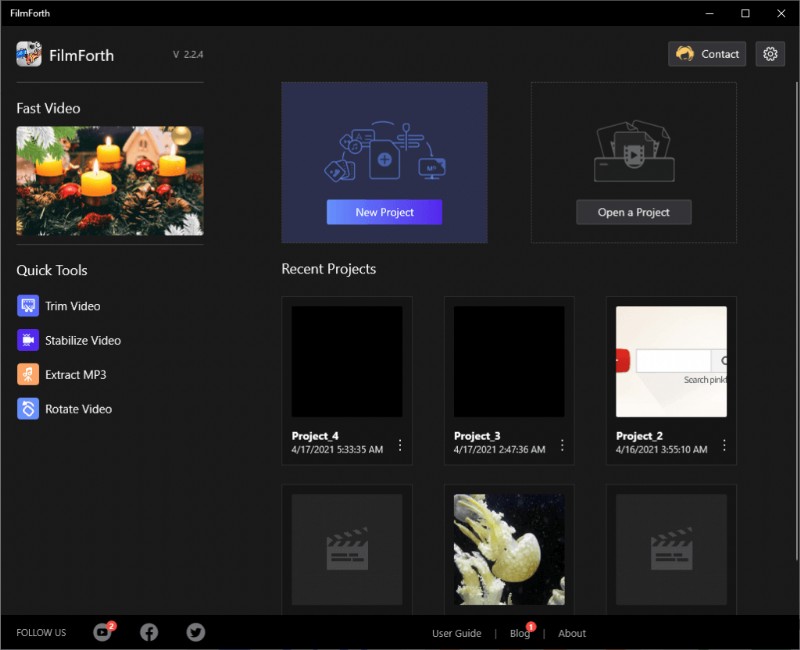Click Open a Project
This screenshot has height=650, width=800.
633,212
